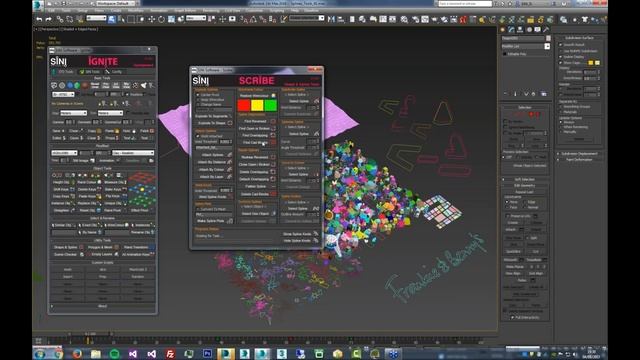This screenshot has height=360, width=640.
Task: Toggle the Isoline Display checkbox
Action: tap(561, 57)
